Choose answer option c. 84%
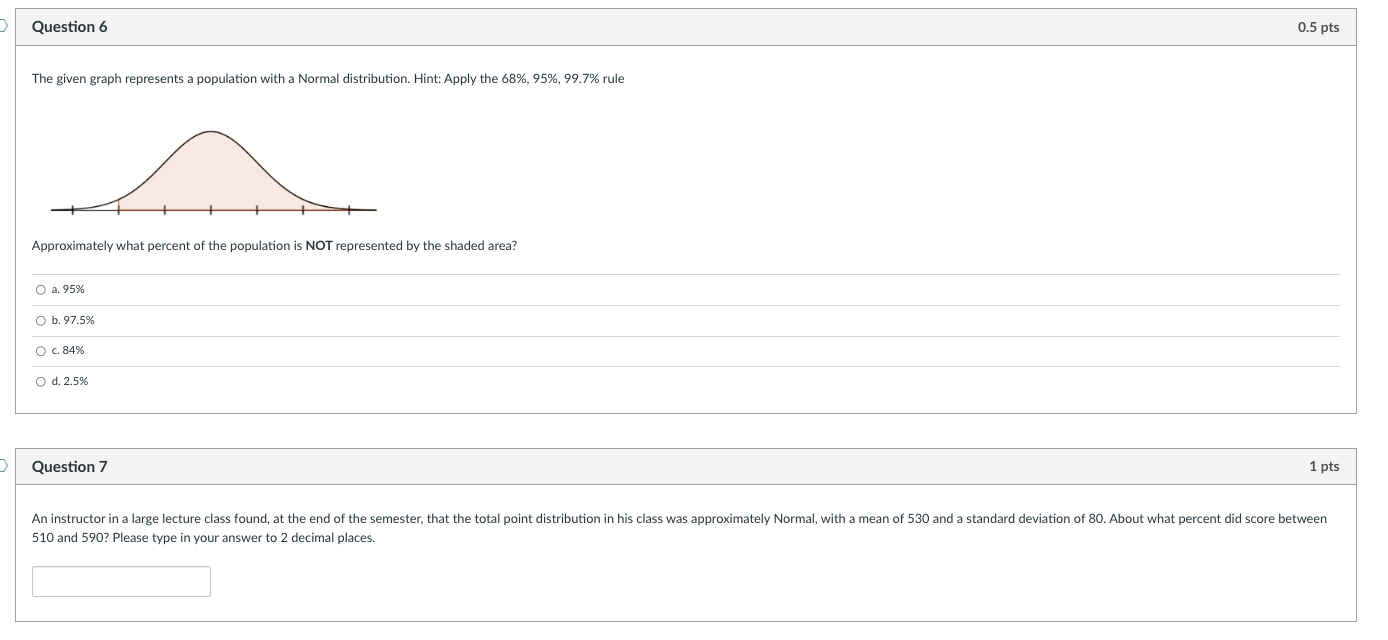 point(41,350)
